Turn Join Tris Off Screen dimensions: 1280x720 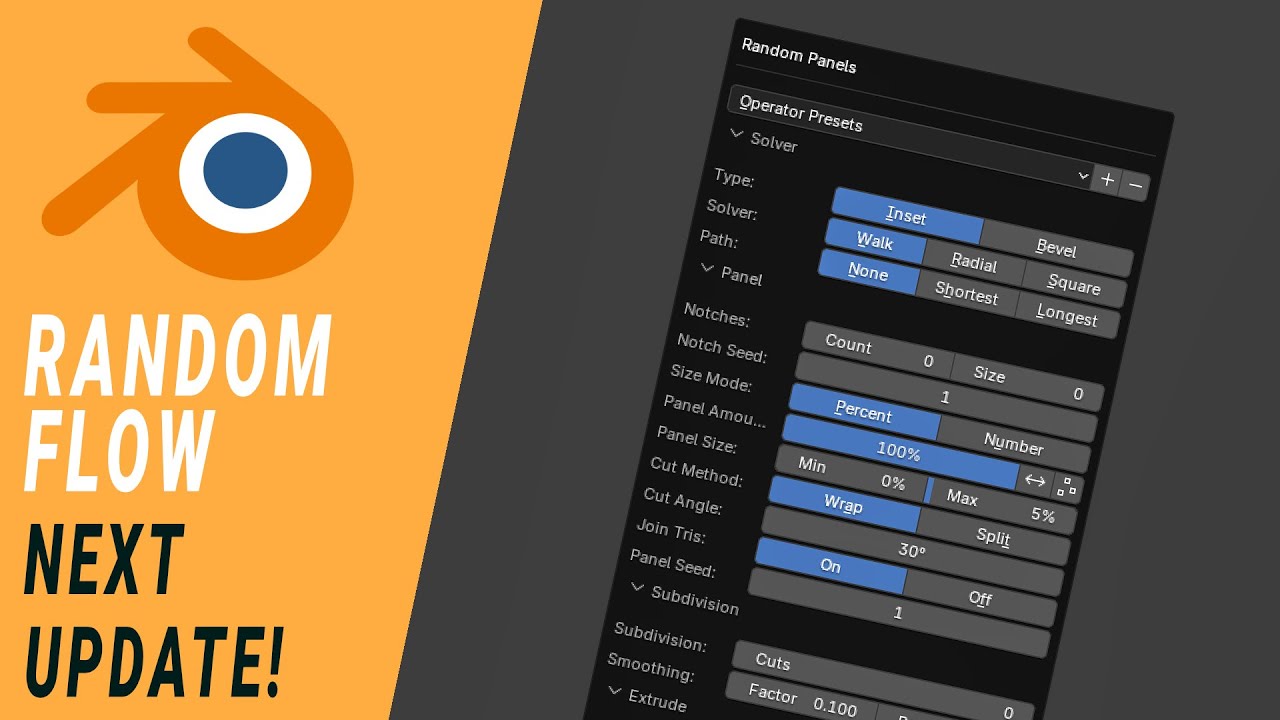(x=979, y=598)
